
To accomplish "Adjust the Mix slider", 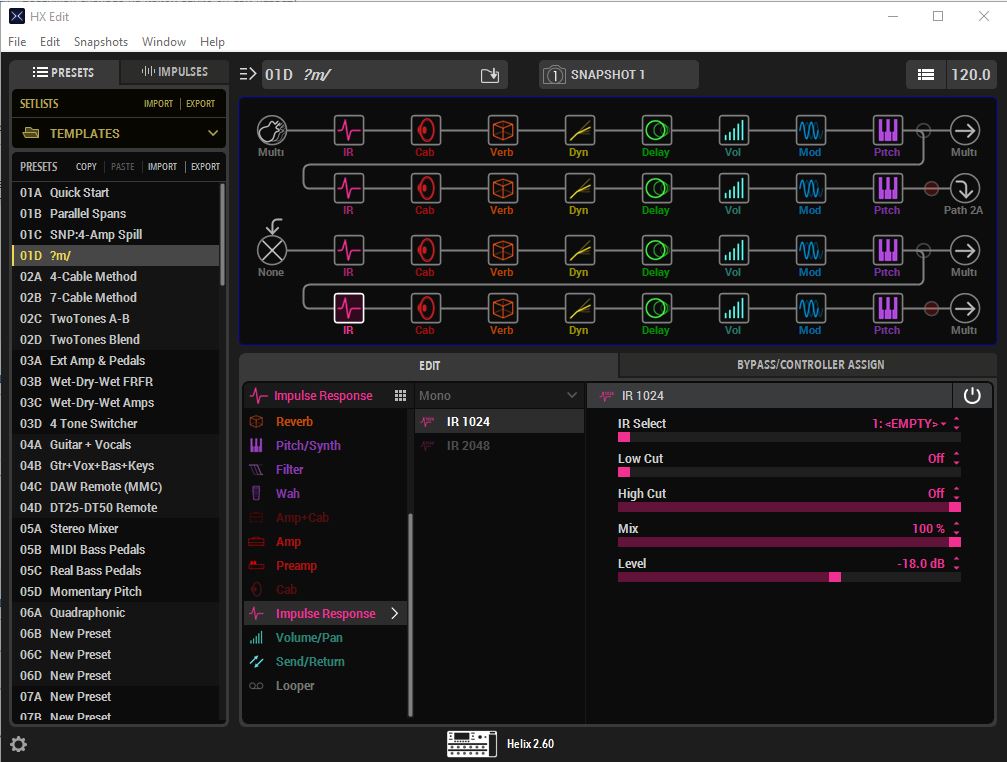I will (x=789, y=542).
